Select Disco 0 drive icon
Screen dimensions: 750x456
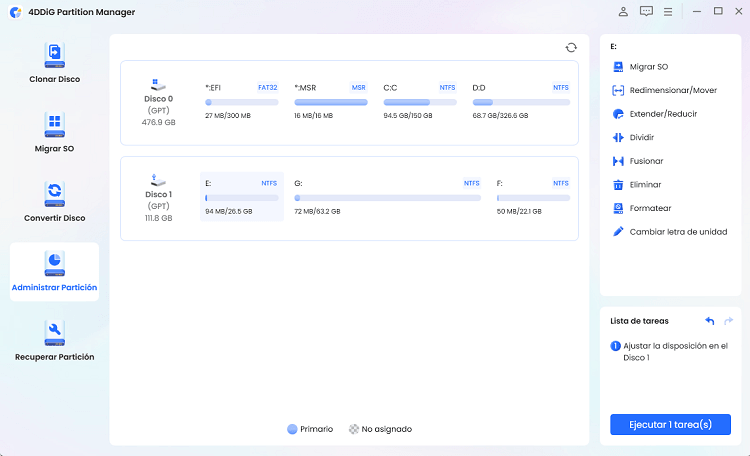click(x=158, y=85)
